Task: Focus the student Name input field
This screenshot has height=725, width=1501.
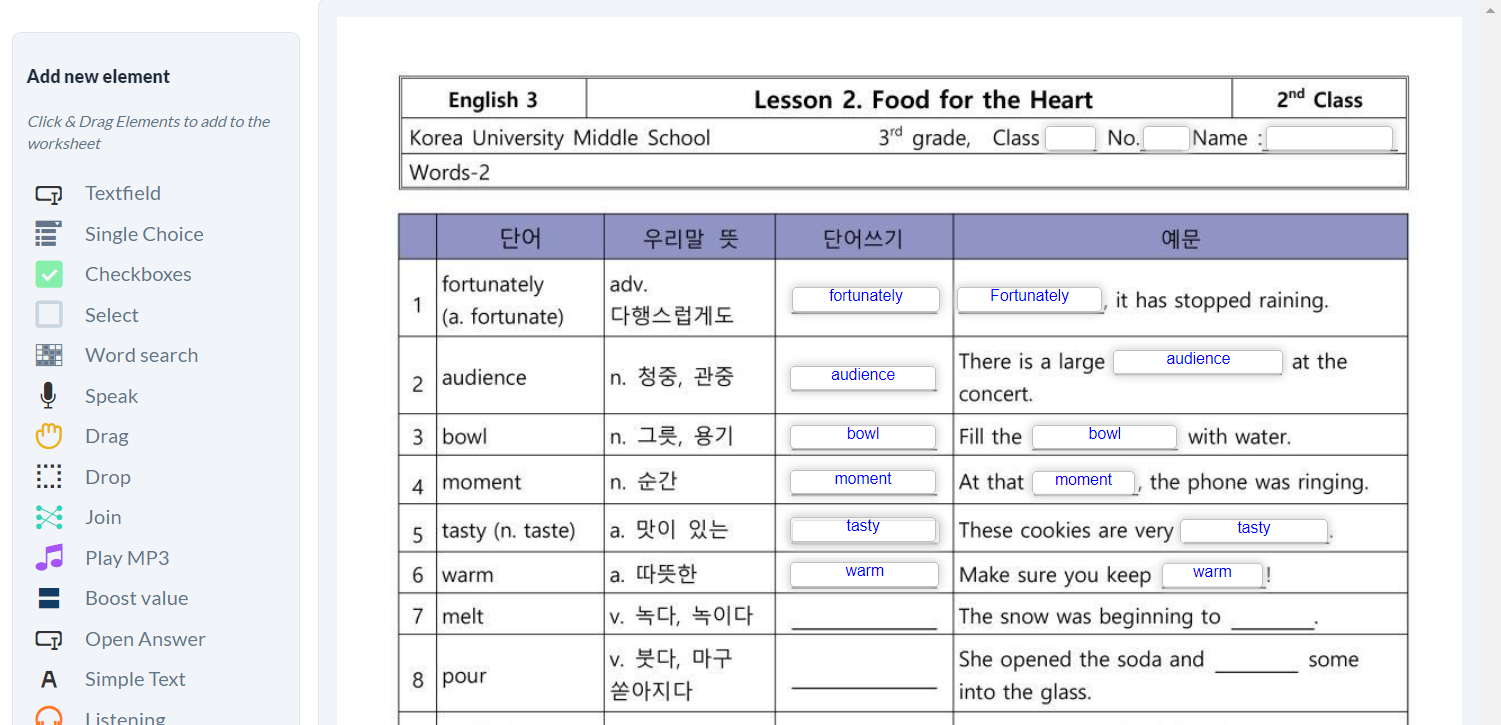Action: point(1329,139)
